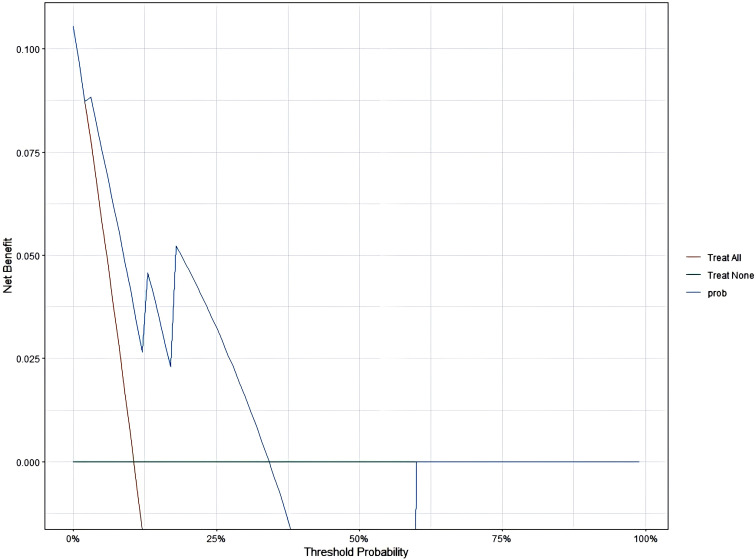Click the 0.025 y-axis tick label

(28, 359)
